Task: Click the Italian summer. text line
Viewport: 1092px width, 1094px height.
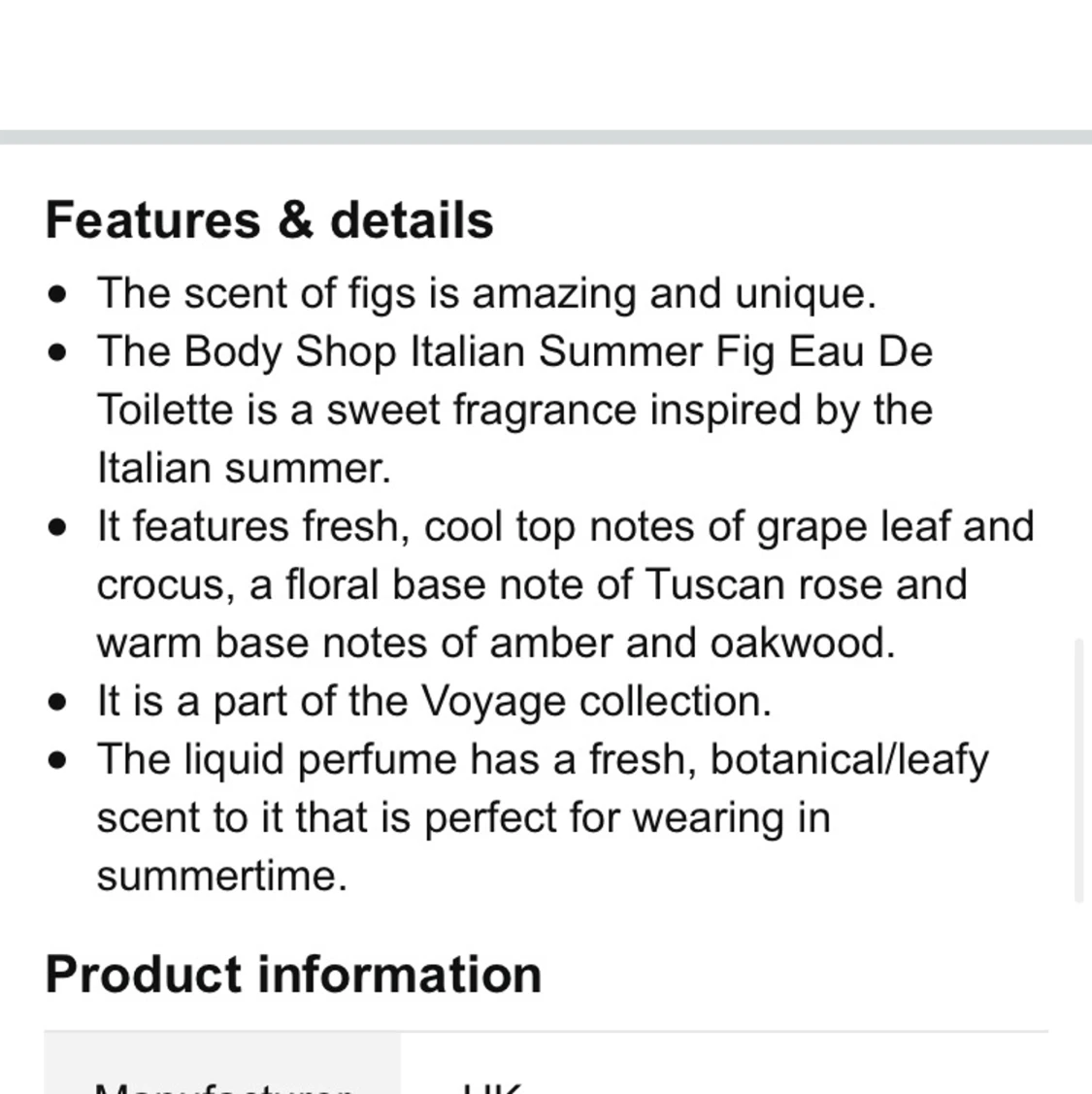Action: pos(245,468)
